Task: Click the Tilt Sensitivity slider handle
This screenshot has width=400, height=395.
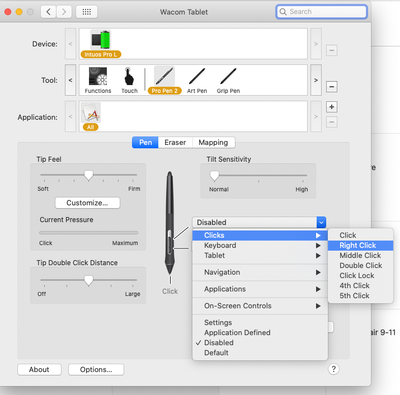Action: [x=214, y=176]
